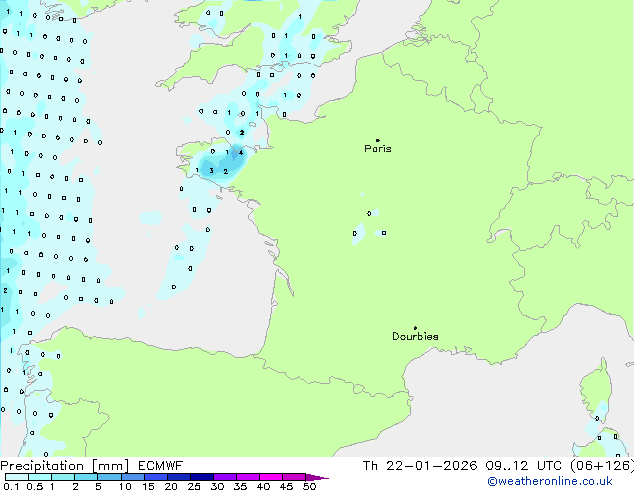This screenshot has width=634, height=490.
Task: Pick the 20 mm legend color swatch
Action: (178, 477)
